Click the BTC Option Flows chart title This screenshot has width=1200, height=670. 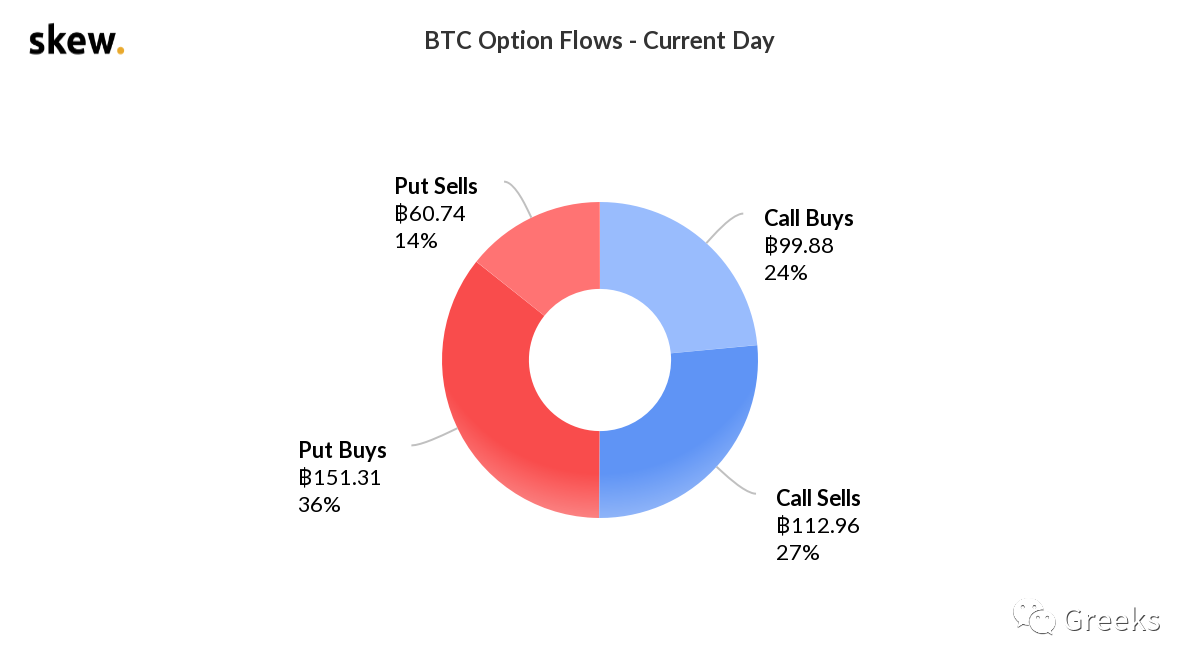(x=599, y=41)
